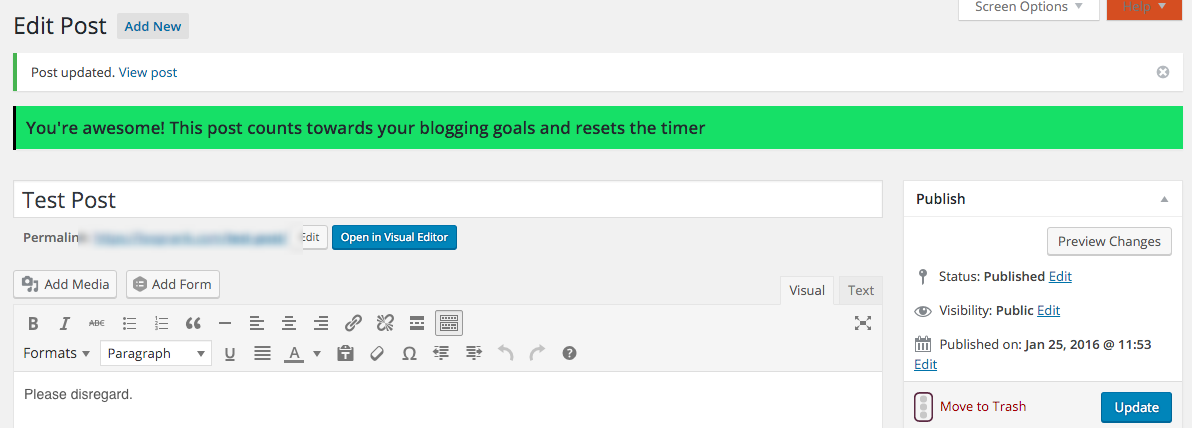Switch to the Text editor tab

click(861, 290)
